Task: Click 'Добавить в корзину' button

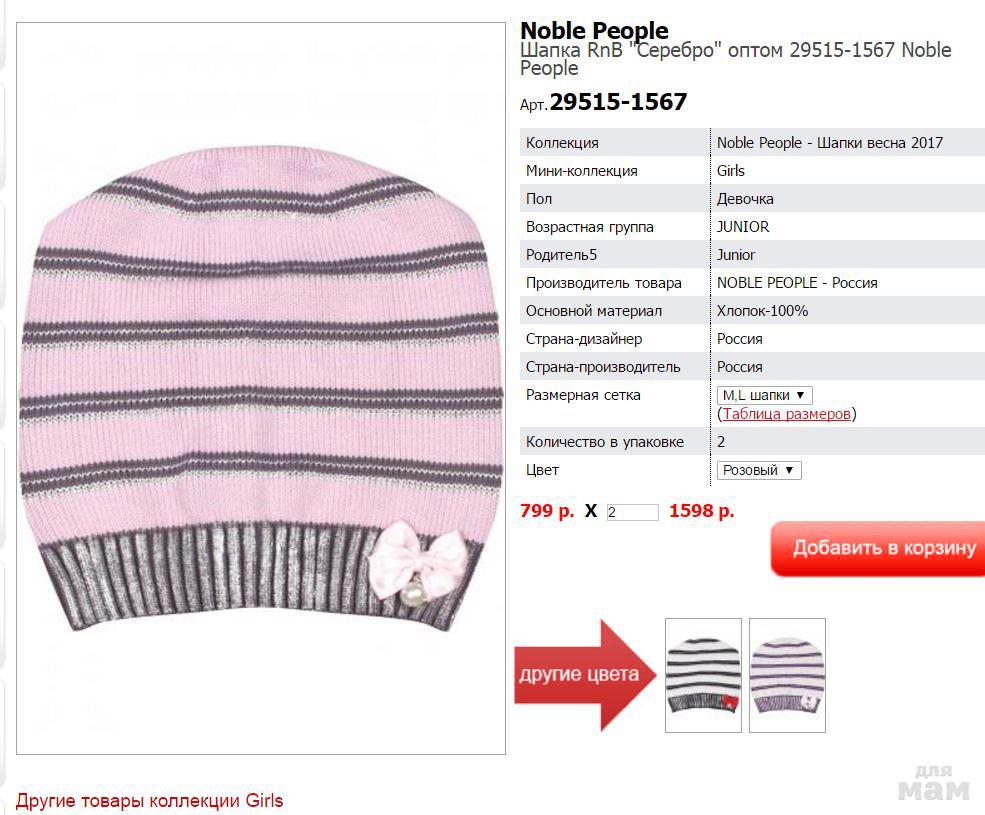Action: click(x=879, y=548)
